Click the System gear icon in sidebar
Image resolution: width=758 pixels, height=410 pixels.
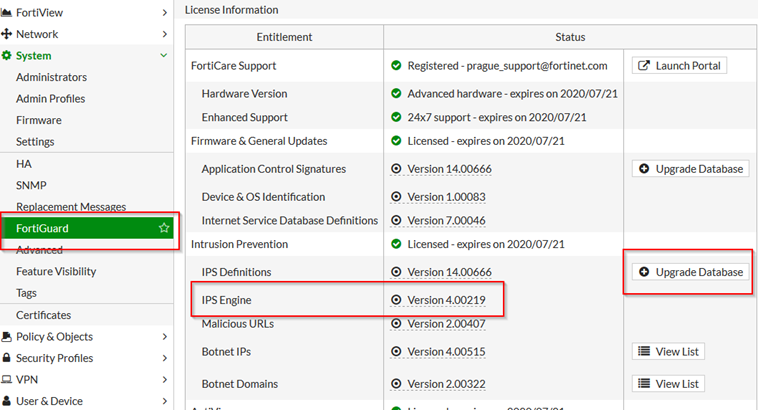click(7, 56)
